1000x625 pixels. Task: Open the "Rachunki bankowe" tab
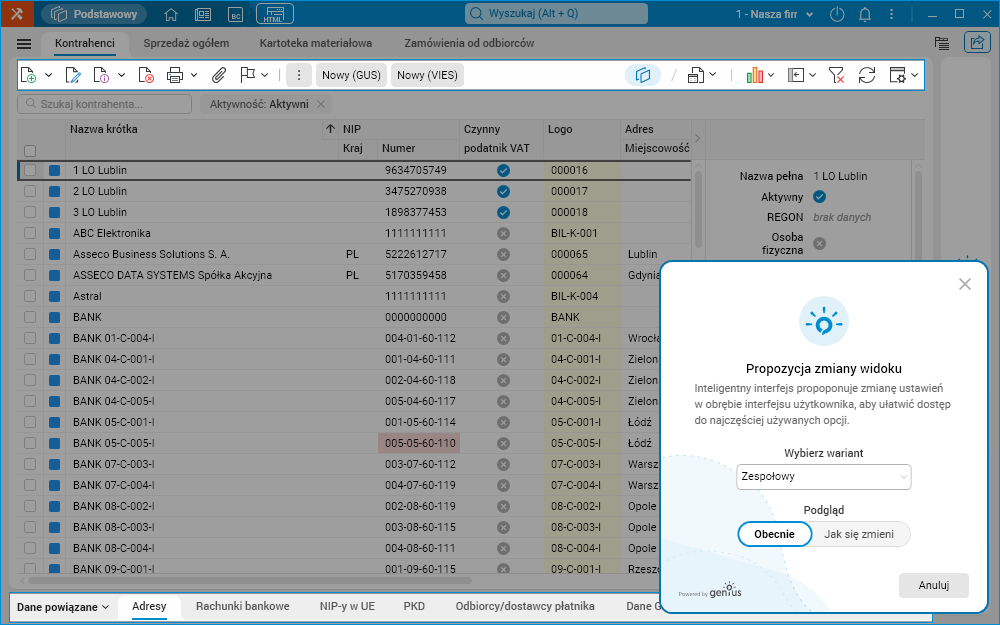(x=242, y=606)
